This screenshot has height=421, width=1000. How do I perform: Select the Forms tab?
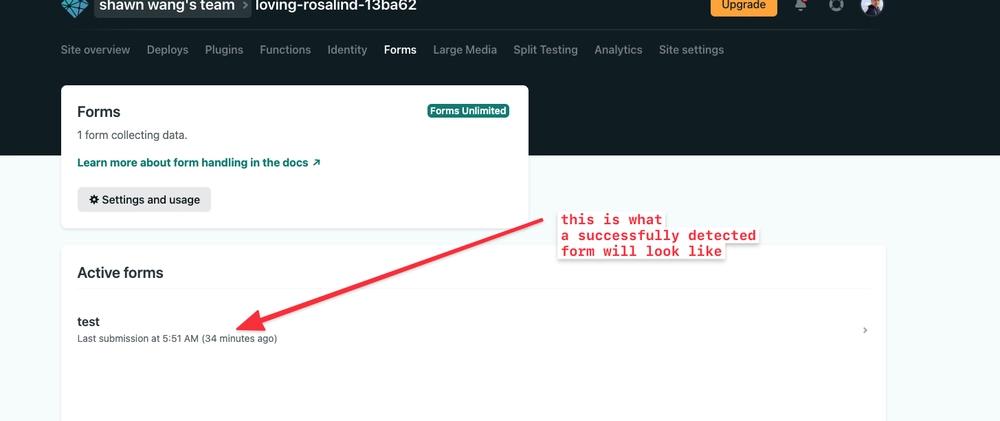tap(400, 50)
